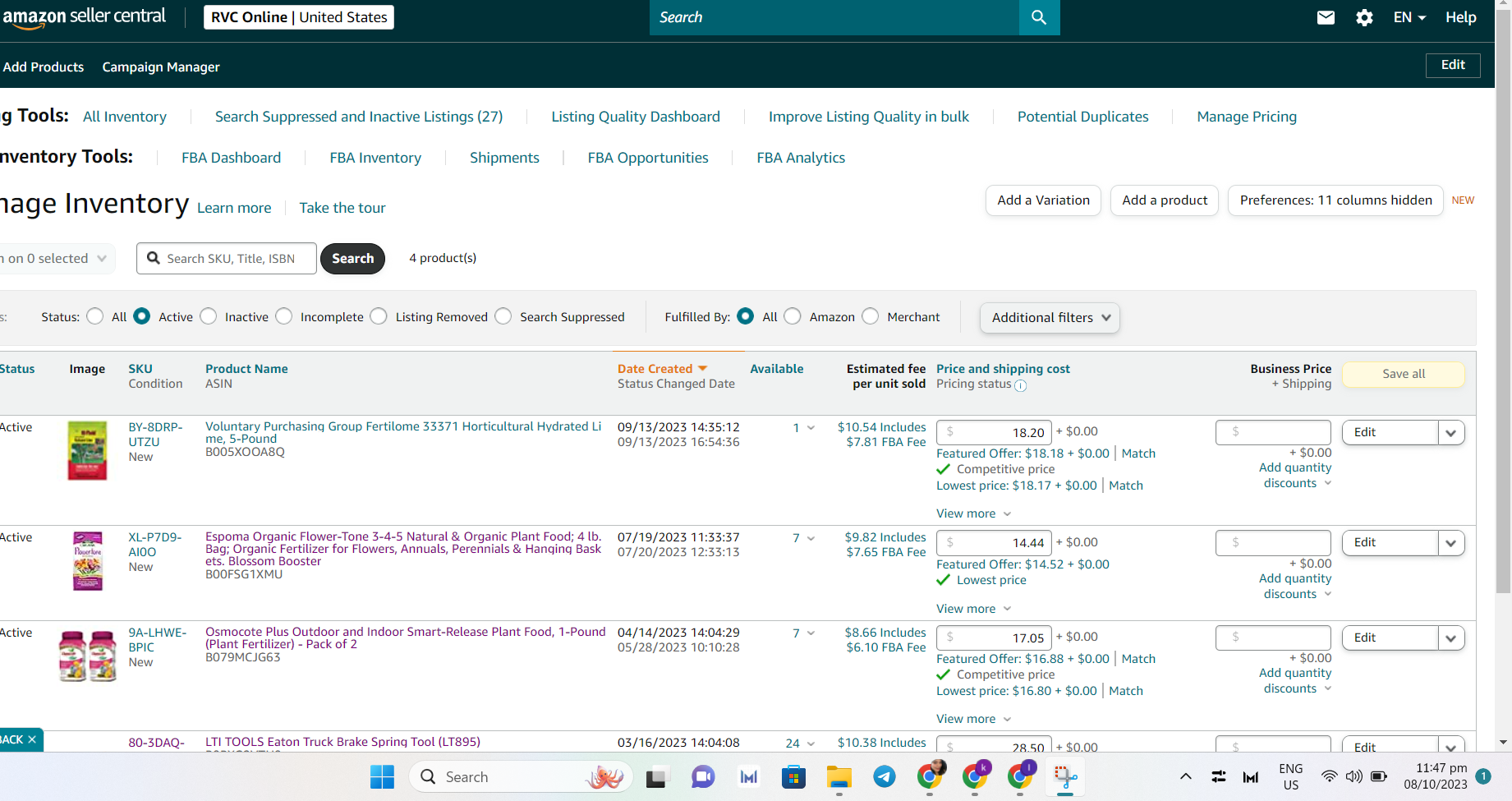Viewport: 1512px width, 801px height.
Task: Click the scrollbar down arrow
Action: [x=1503, y=743]
